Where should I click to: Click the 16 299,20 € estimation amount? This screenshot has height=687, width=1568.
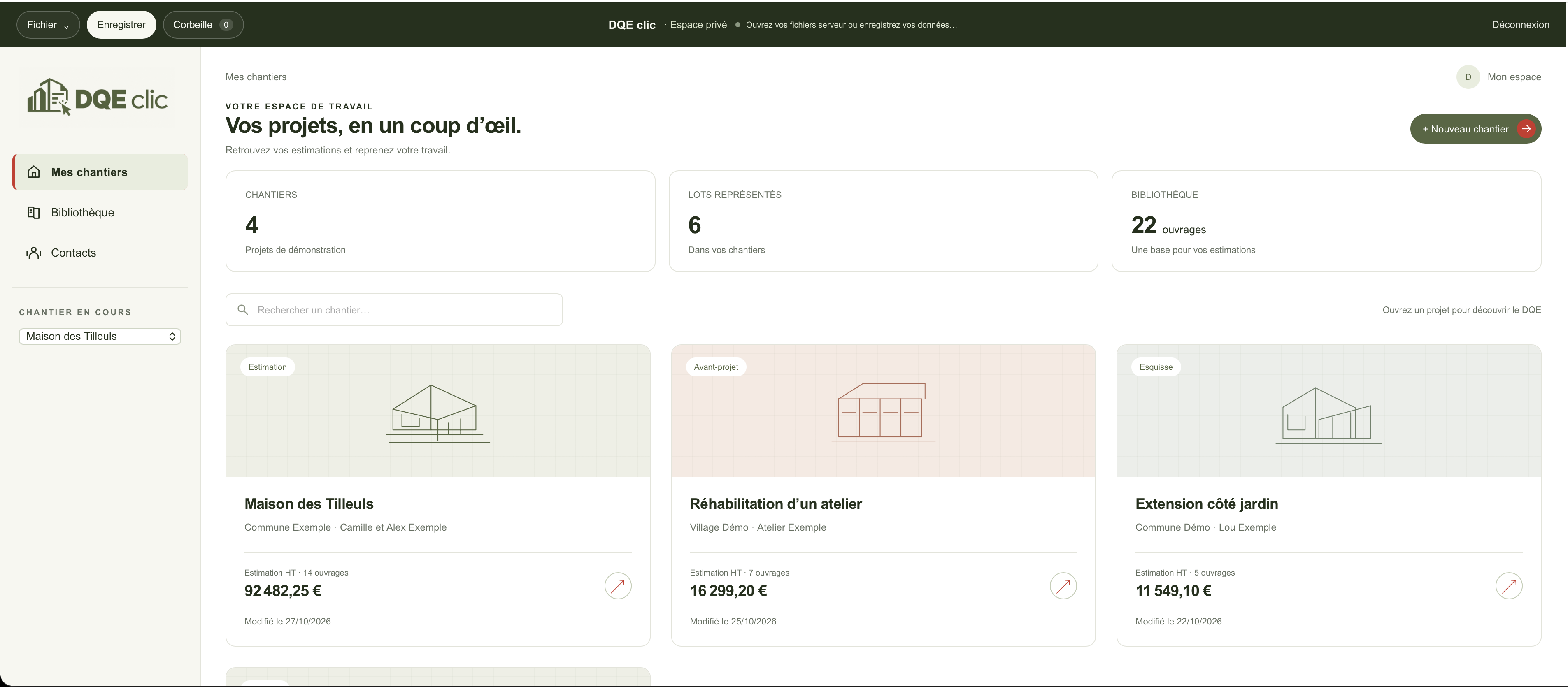728,591
